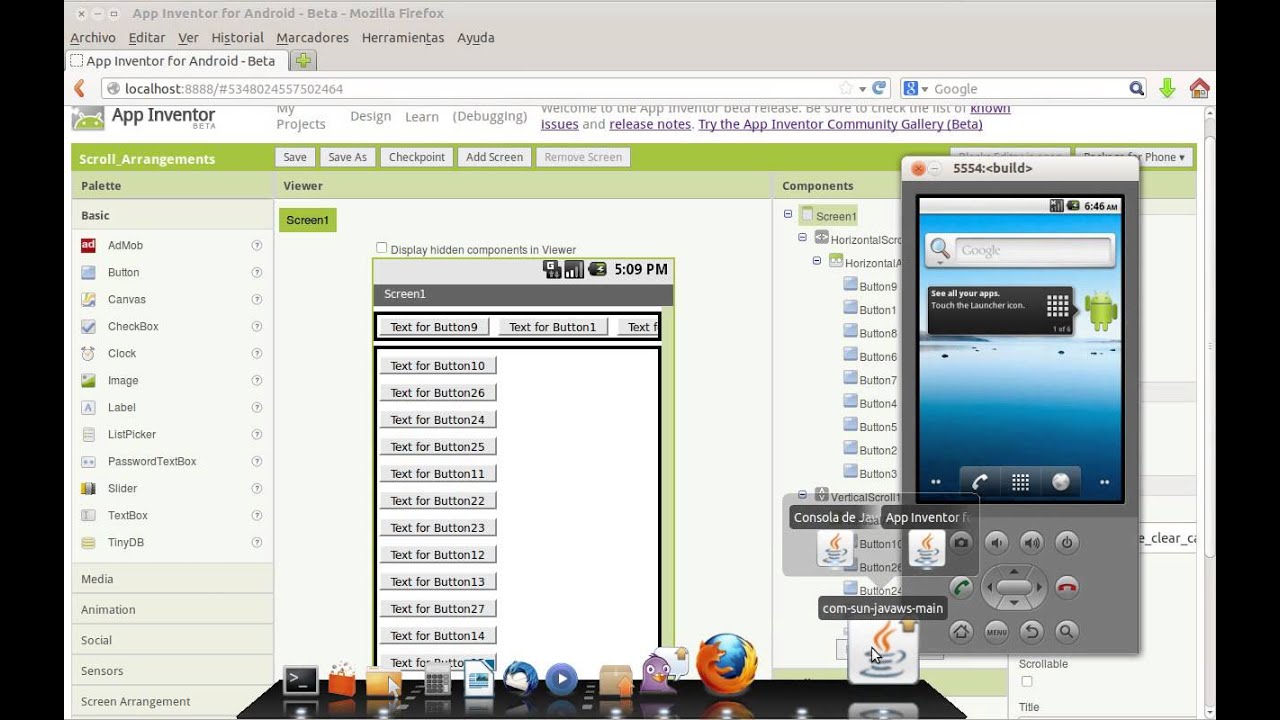
Task: Expand the Social palette section
Action: pyautogui.click(x=173, y=640)
